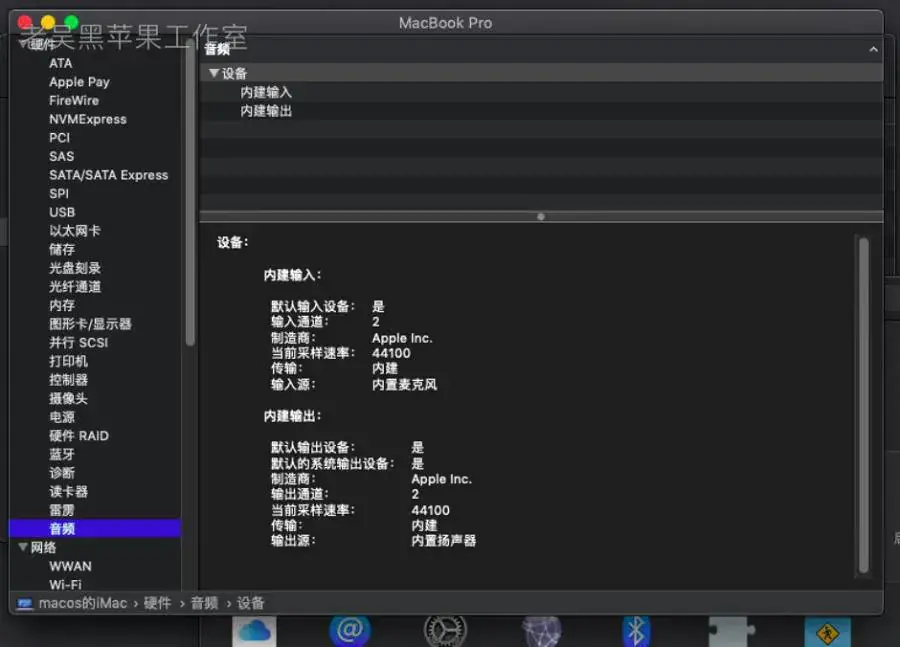Select 图形卡/显示器 in the sidebar

(x=90, y=324)
